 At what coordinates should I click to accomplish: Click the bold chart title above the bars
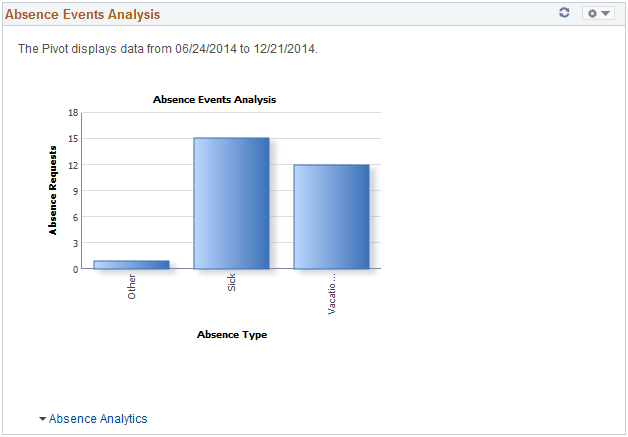214,99
